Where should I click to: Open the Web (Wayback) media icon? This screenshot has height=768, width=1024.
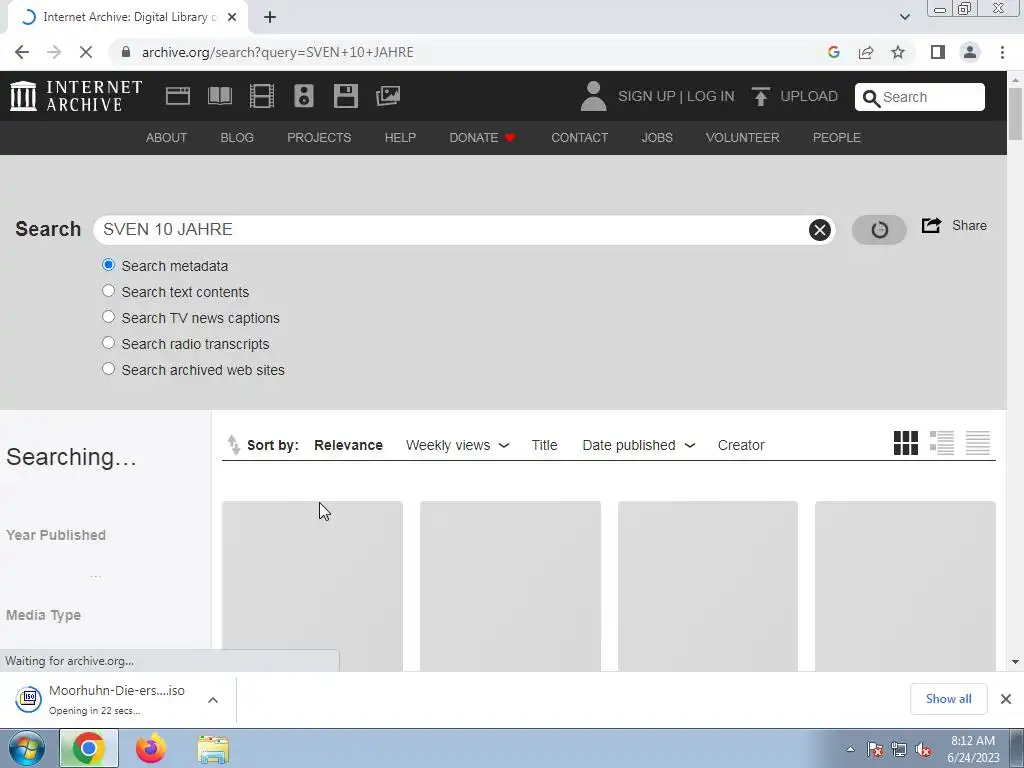(178, 96)
